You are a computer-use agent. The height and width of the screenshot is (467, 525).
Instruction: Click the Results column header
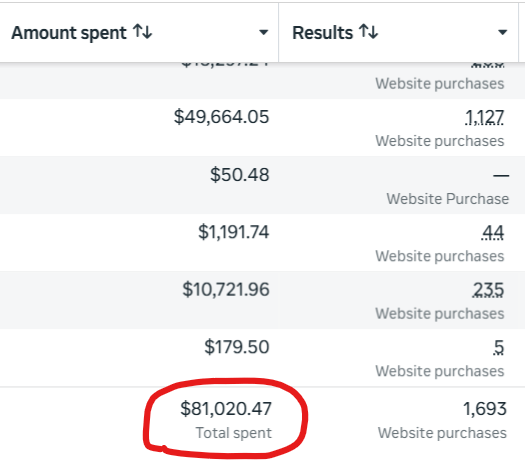pyautogui.click(x=398, y=32)
